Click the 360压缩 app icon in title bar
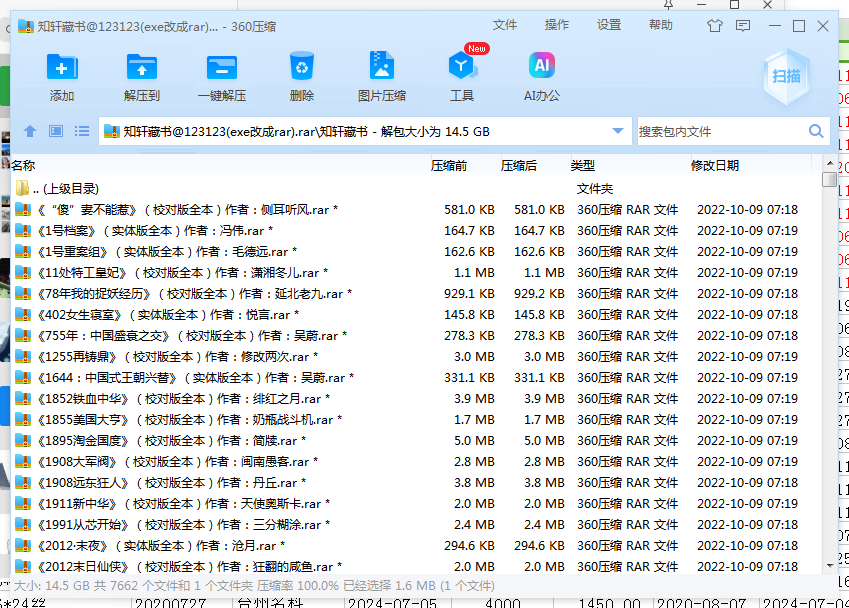The image size is (849, 608). click(x=25, y=26)
